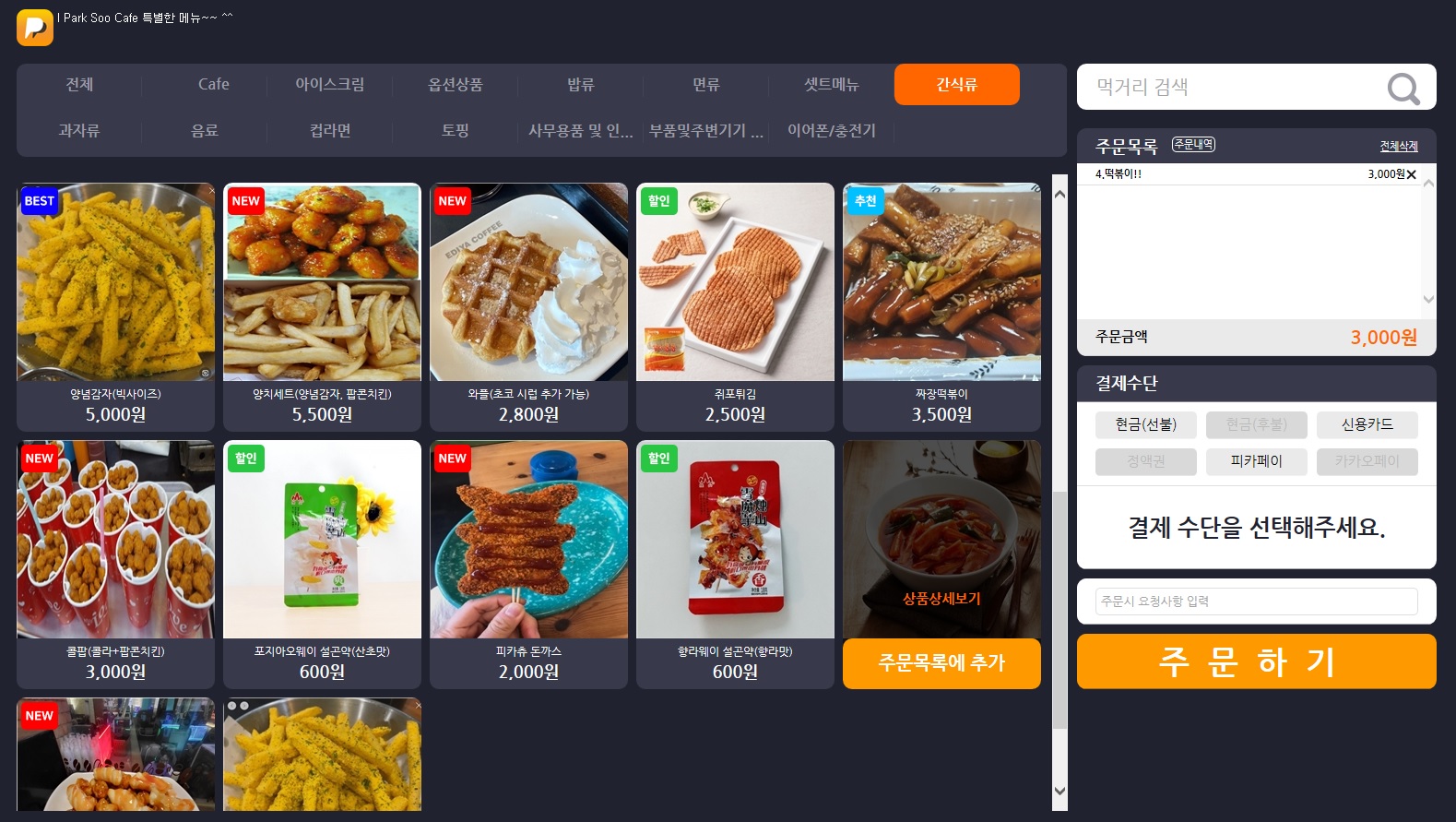1456x822 pixels.
Task: Select 현금(선불) payment method
Action: pos(1146,424)
